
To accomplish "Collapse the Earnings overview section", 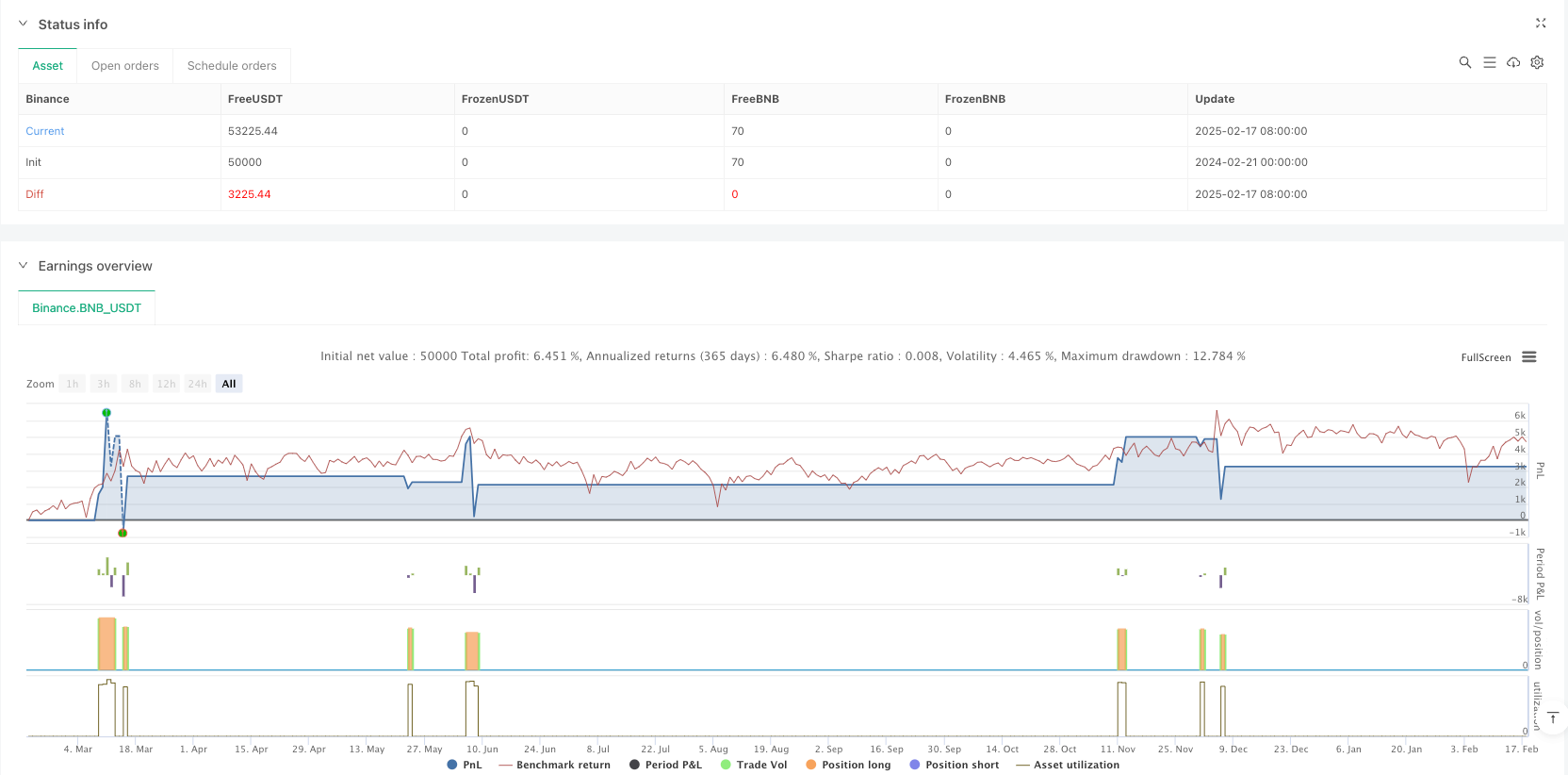I will (x=24, y=266).
